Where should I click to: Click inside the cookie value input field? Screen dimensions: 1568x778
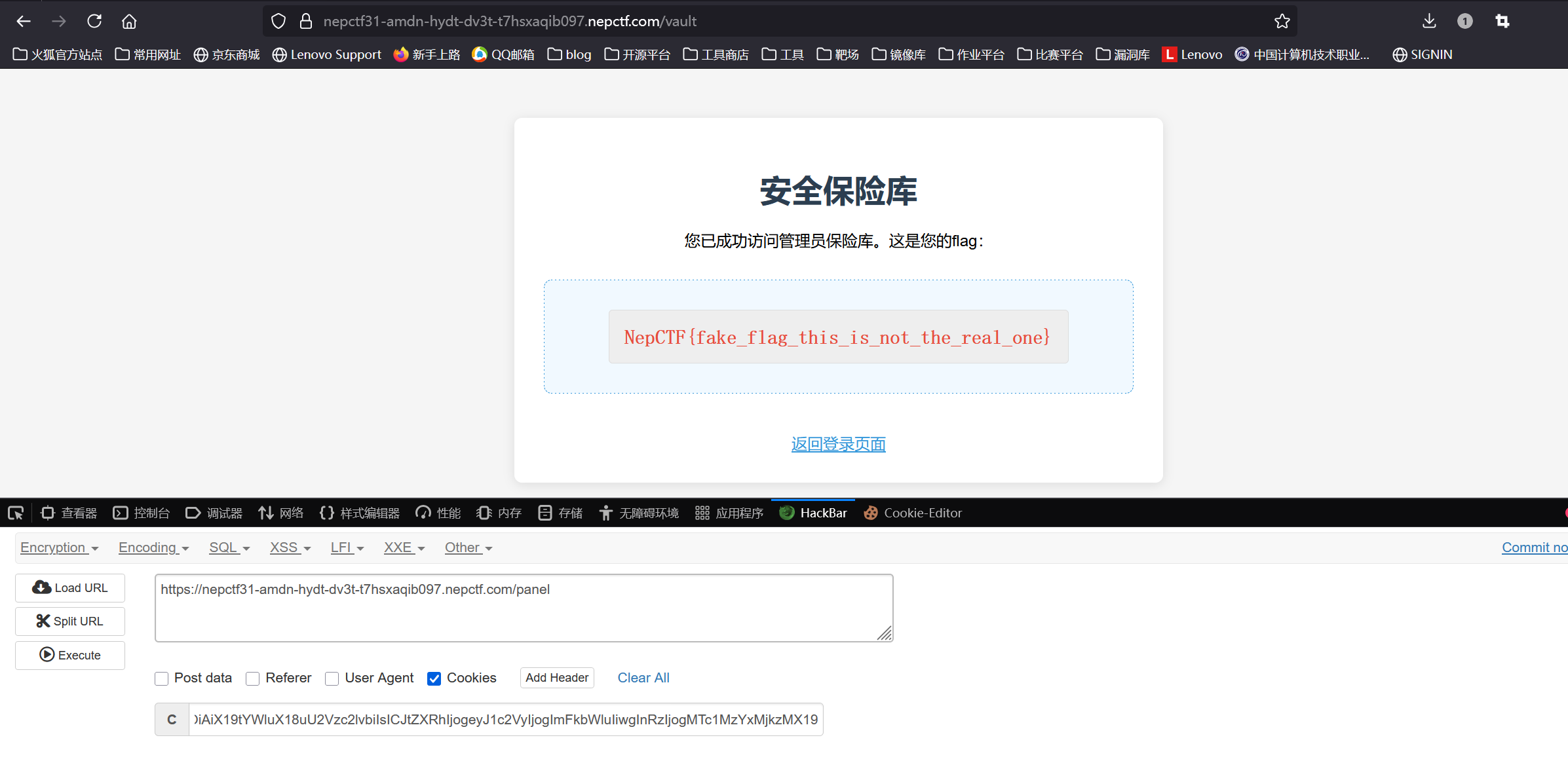[505, 720]
